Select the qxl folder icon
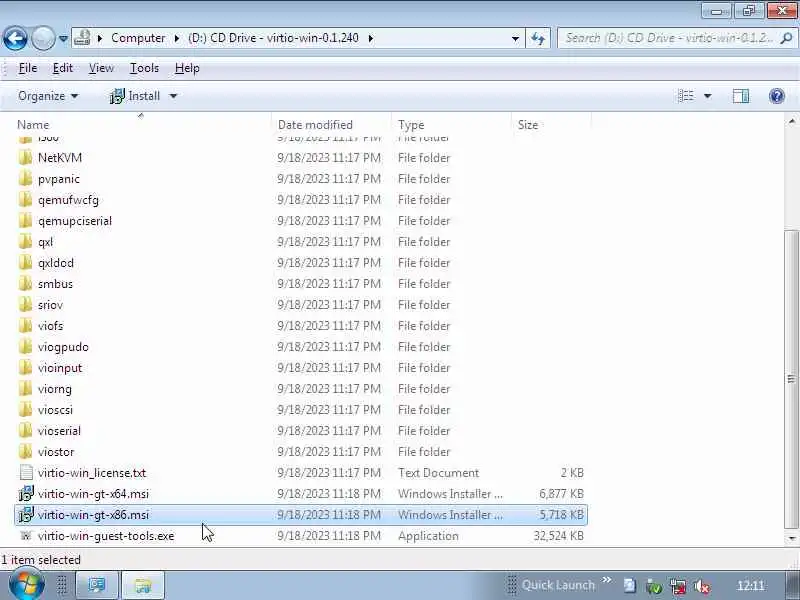The height and width of the screenshot is (600, 800). (26, 241)
